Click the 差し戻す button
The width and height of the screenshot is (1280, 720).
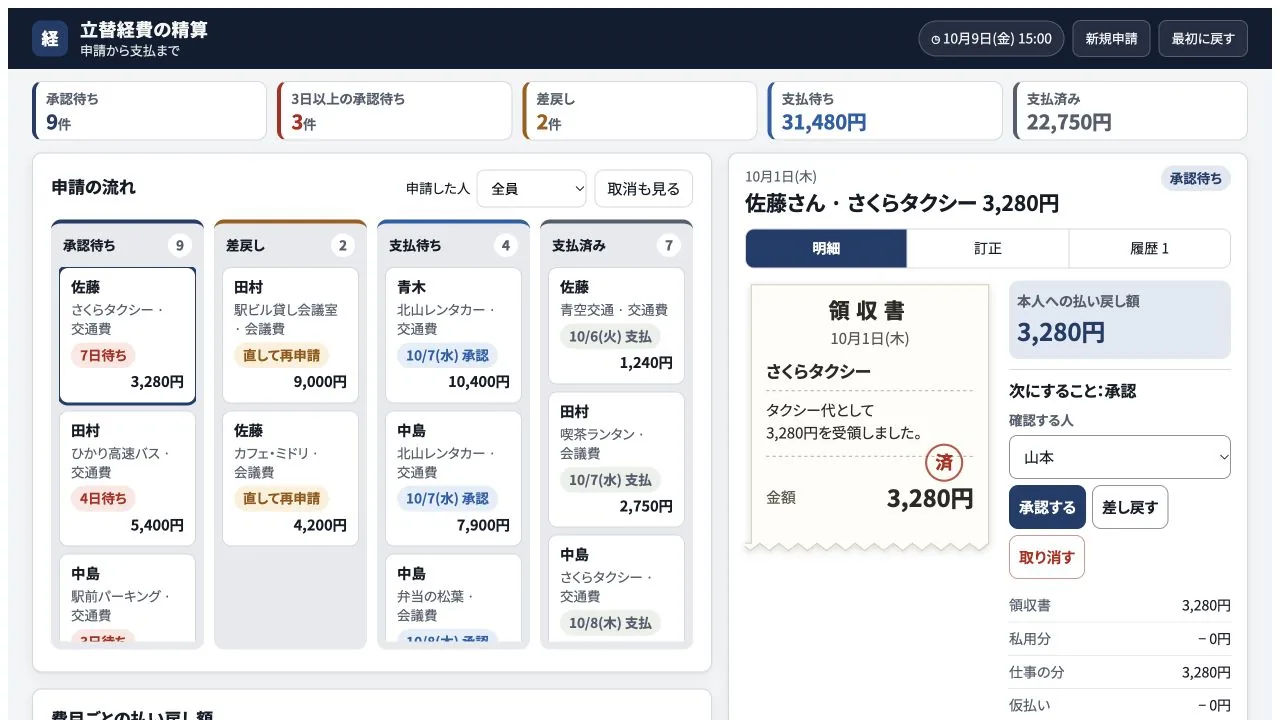click(x=1130, y=507)
